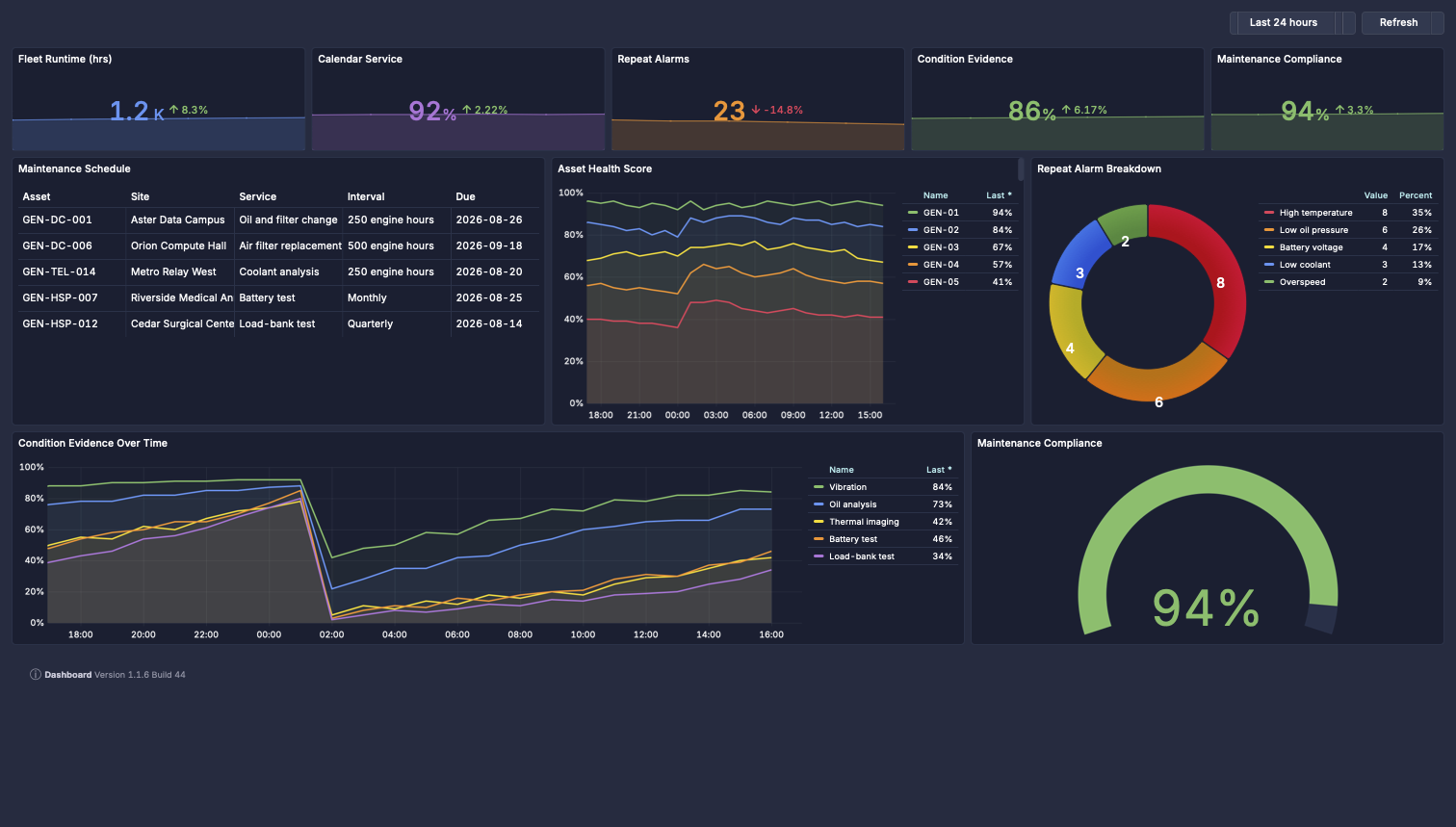The image size is (1456, 827).
Task: Open the Repeat Alarm Breakdown panel title menu
Action: point(1099,168)
